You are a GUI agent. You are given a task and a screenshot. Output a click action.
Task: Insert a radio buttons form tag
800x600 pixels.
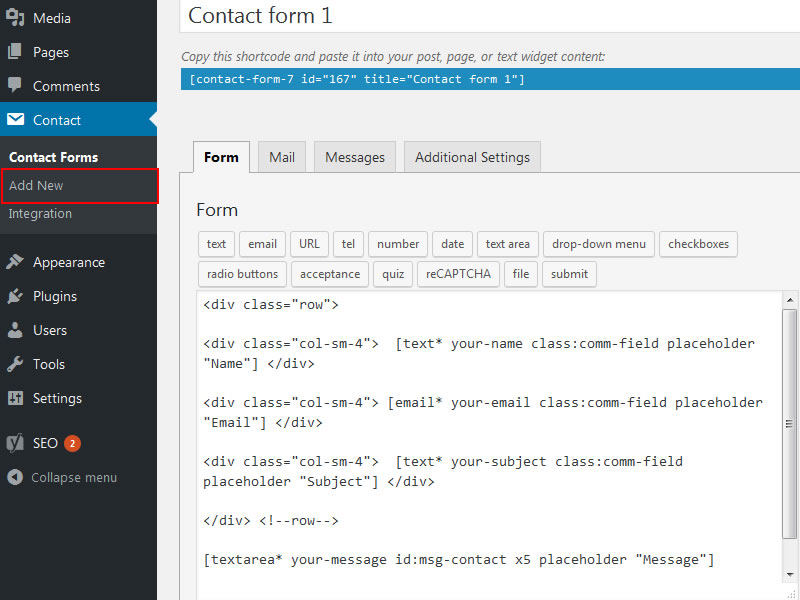coord(242,274)
